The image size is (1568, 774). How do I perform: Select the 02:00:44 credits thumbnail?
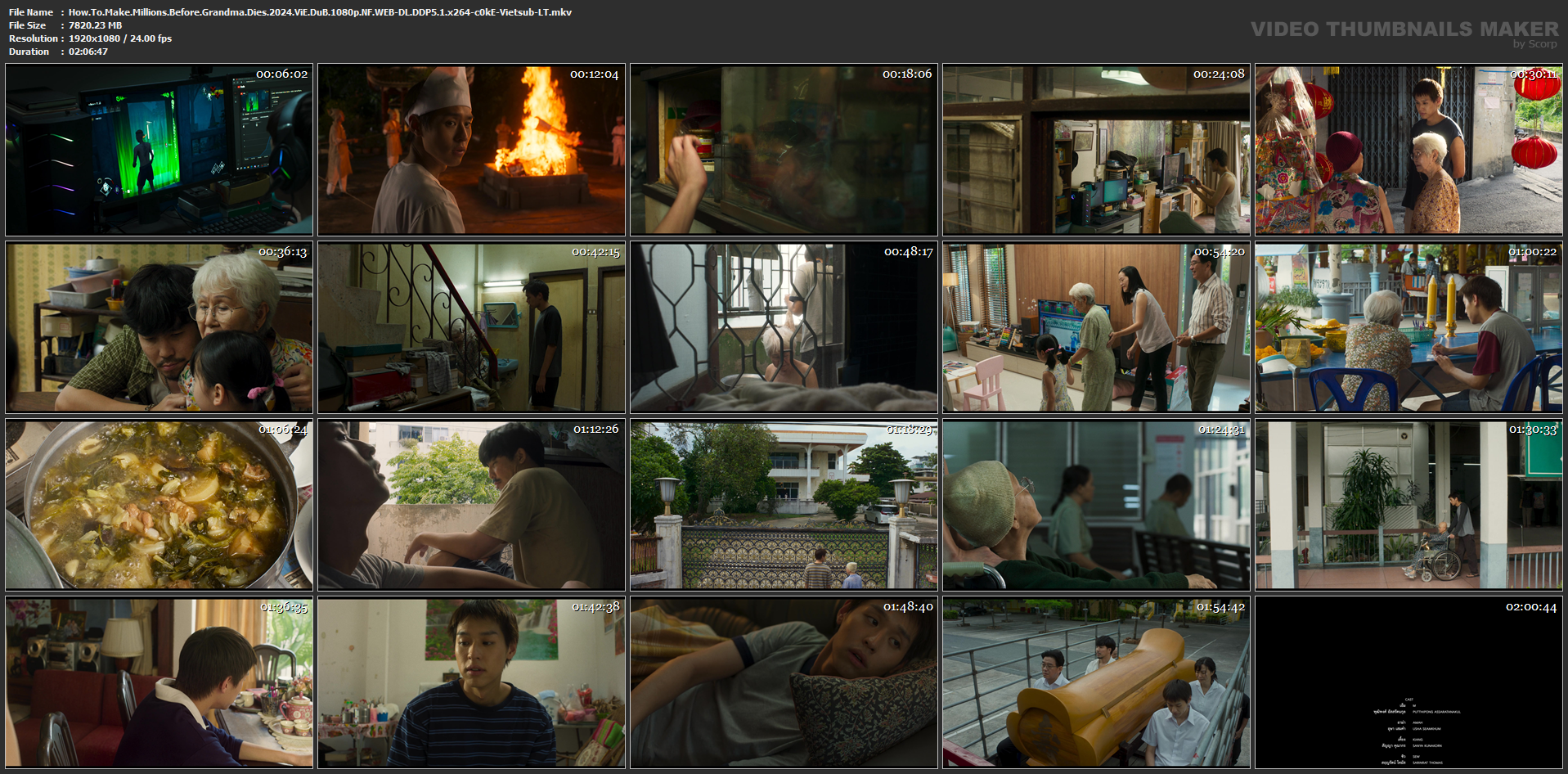click(x=1409, y=682)
